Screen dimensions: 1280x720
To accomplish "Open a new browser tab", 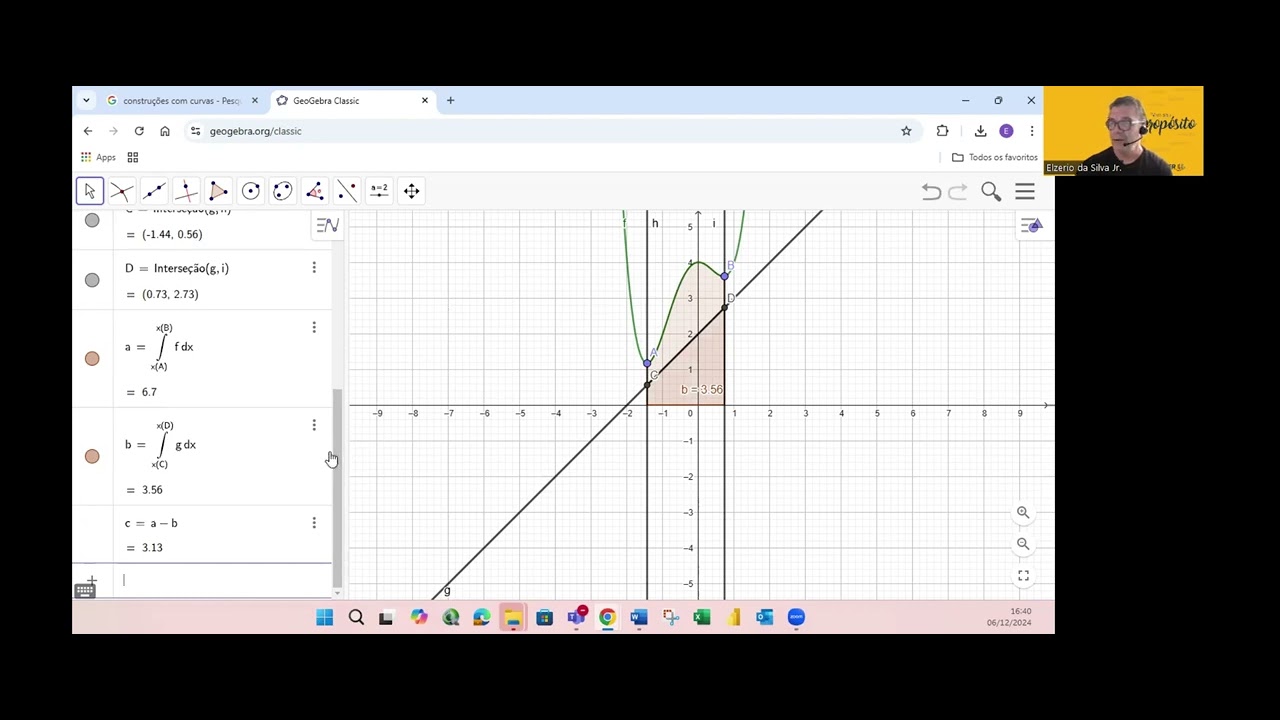I will [450, 100].
